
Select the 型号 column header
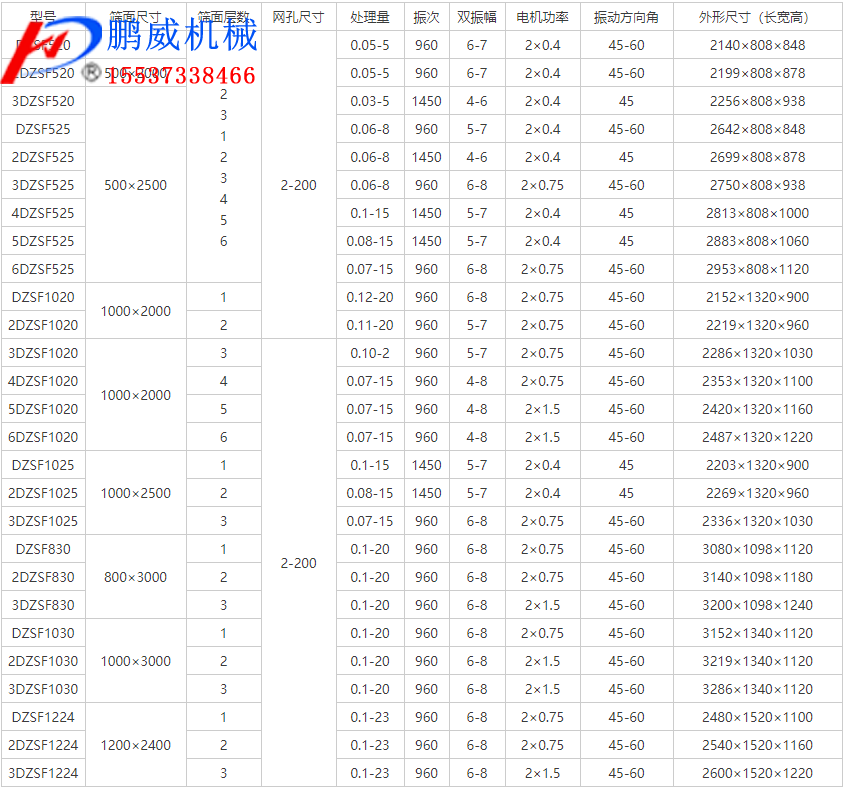(x=42, y=17)
